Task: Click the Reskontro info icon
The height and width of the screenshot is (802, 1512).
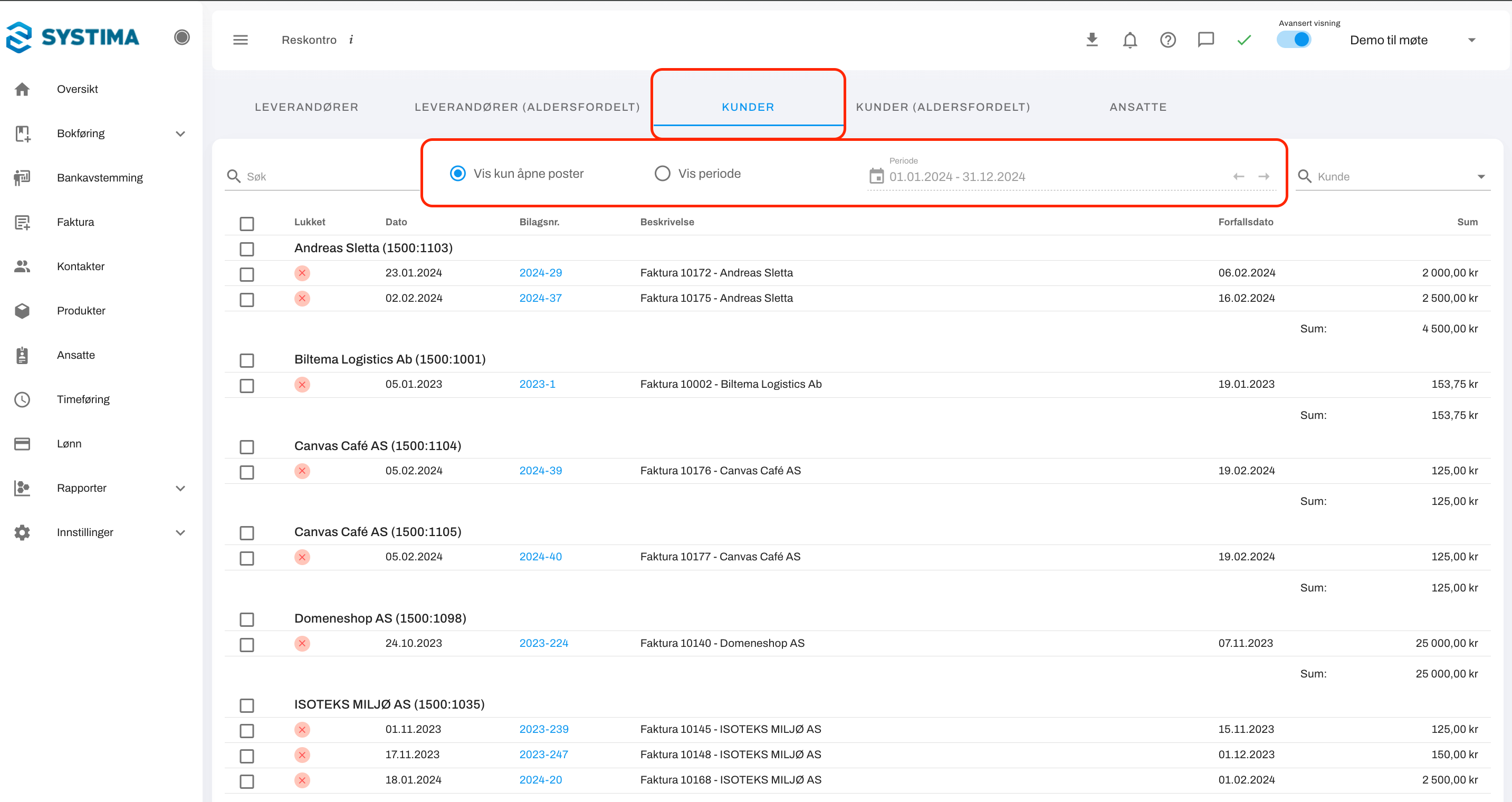Action: [x=351, y=40]
